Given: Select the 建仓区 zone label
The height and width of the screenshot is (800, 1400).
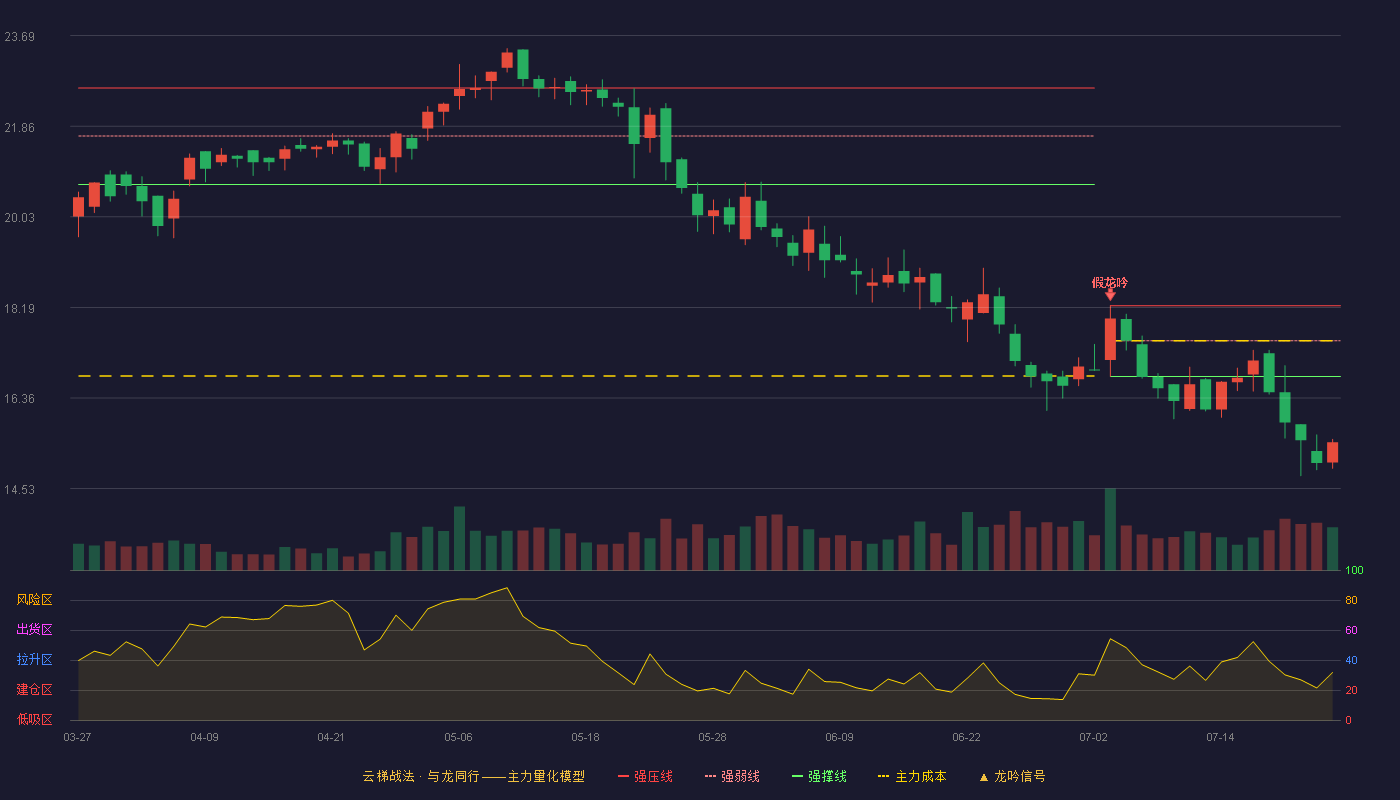Looking at the screenshot, I should (x=34, y=690).
